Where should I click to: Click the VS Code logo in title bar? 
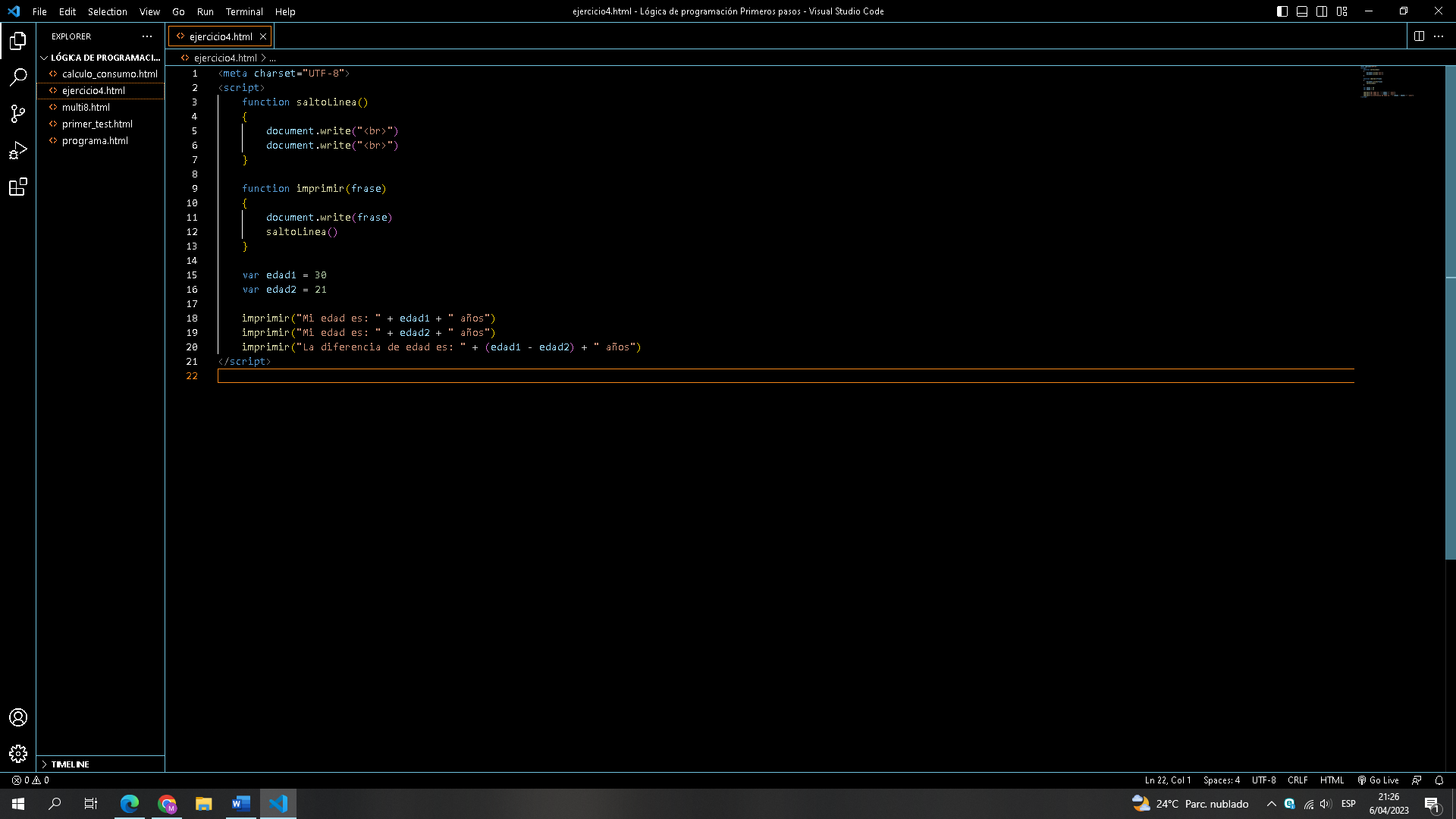(14, 11)
